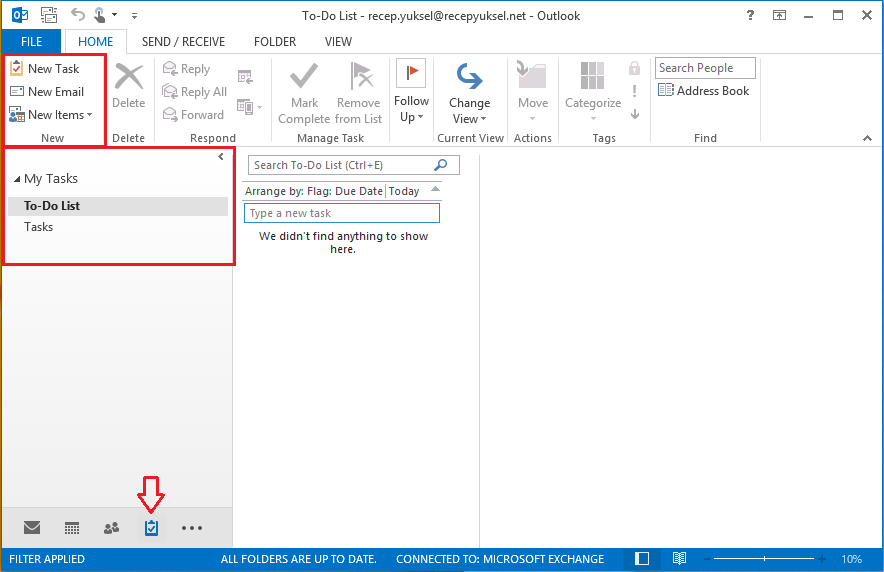Toggle sort order with triangle arrow

pos(435,189)
